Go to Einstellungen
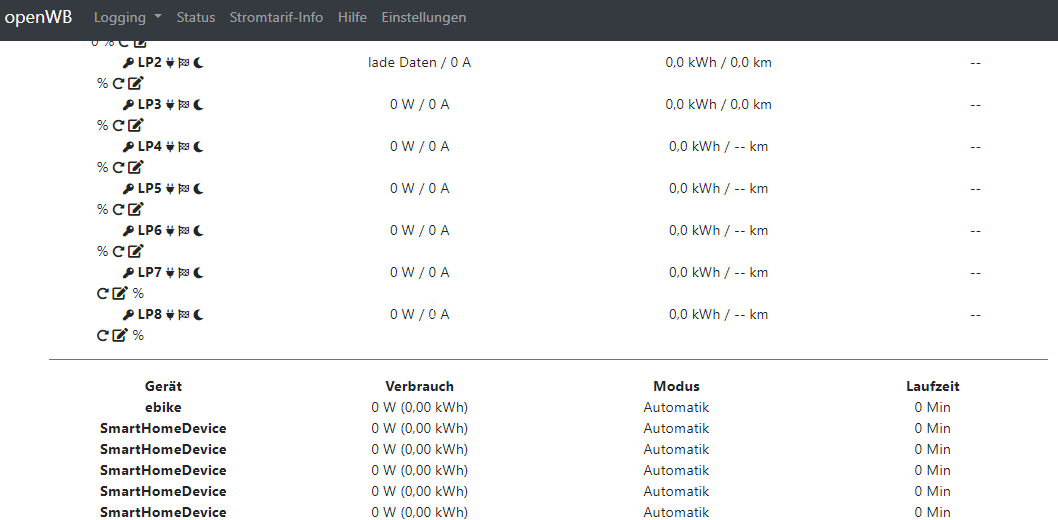The image size is (1058, 520). 424,18
